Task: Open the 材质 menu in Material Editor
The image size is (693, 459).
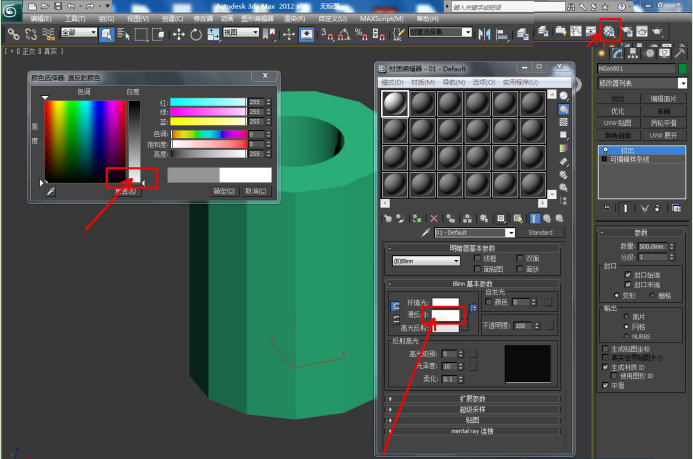Action: click(422, 81)
